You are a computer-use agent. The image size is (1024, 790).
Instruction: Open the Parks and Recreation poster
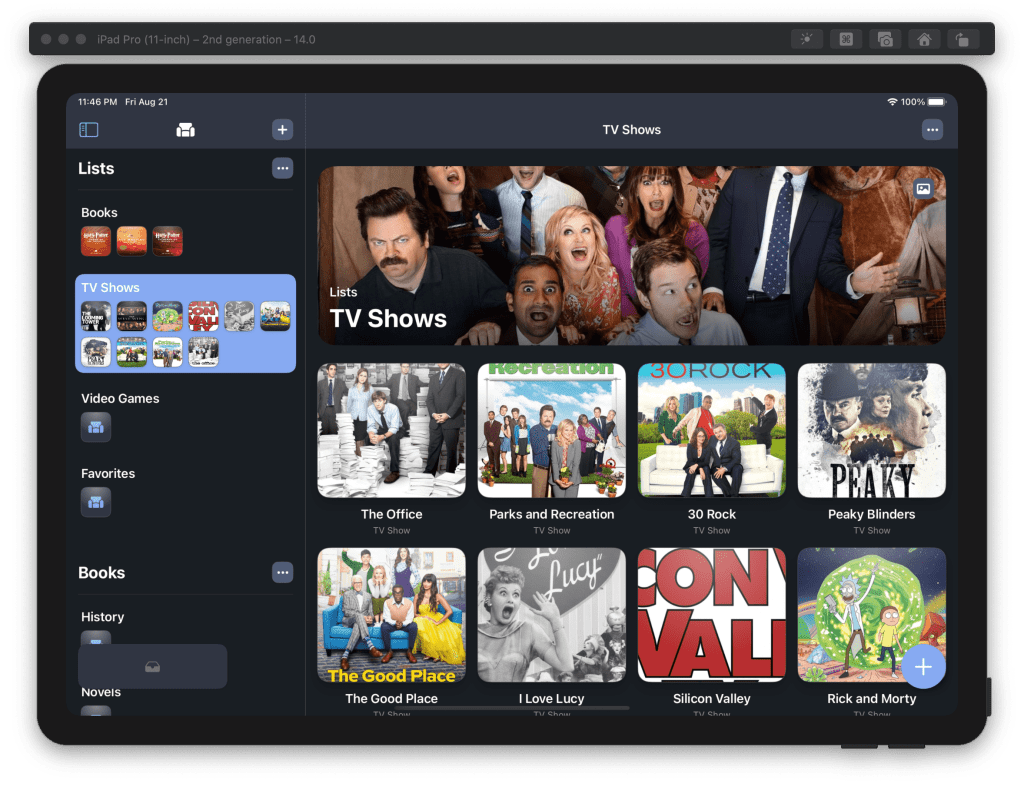pos(551,430)
